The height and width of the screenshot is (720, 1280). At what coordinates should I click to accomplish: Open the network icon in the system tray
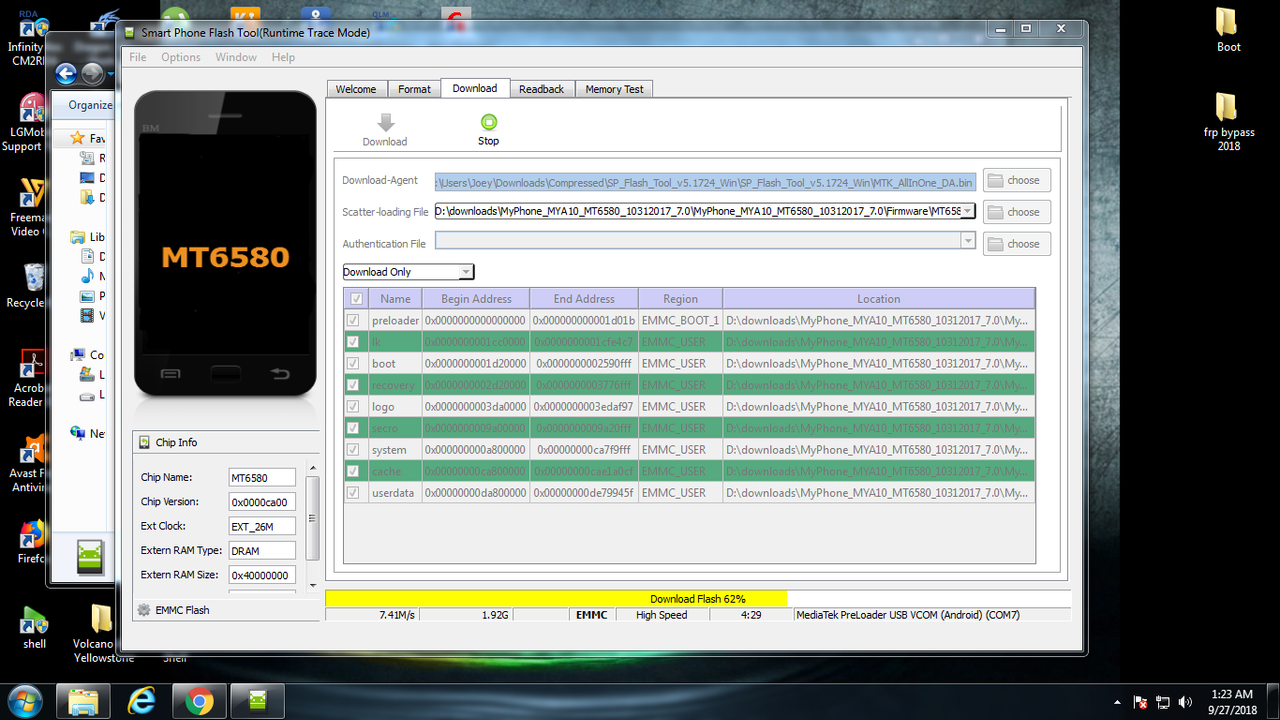tap(1163, 702)
